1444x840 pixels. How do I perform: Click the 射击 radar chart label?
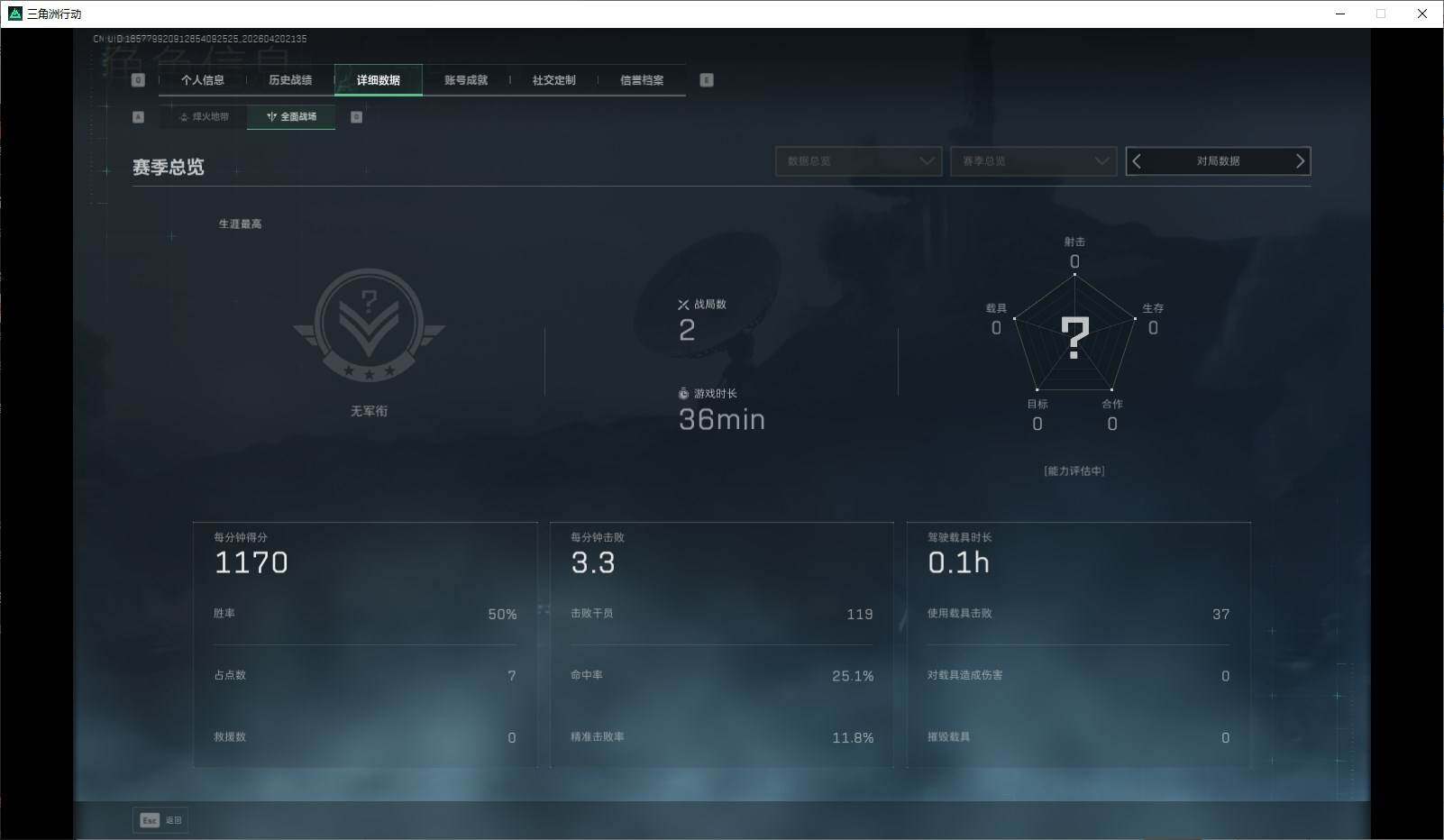coord(1074,242)
